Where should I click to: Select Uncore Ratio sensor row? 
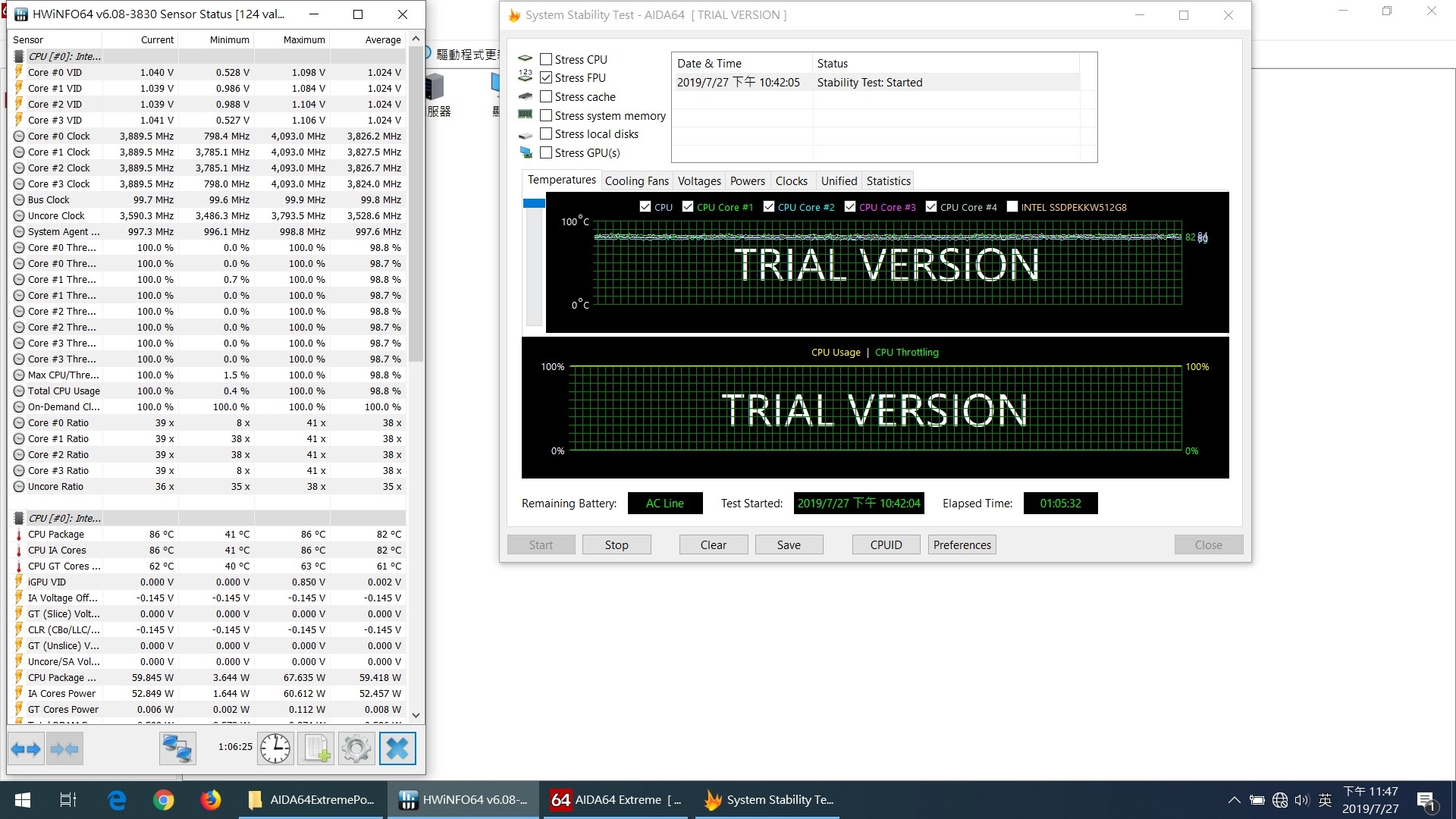coord(207,487)
